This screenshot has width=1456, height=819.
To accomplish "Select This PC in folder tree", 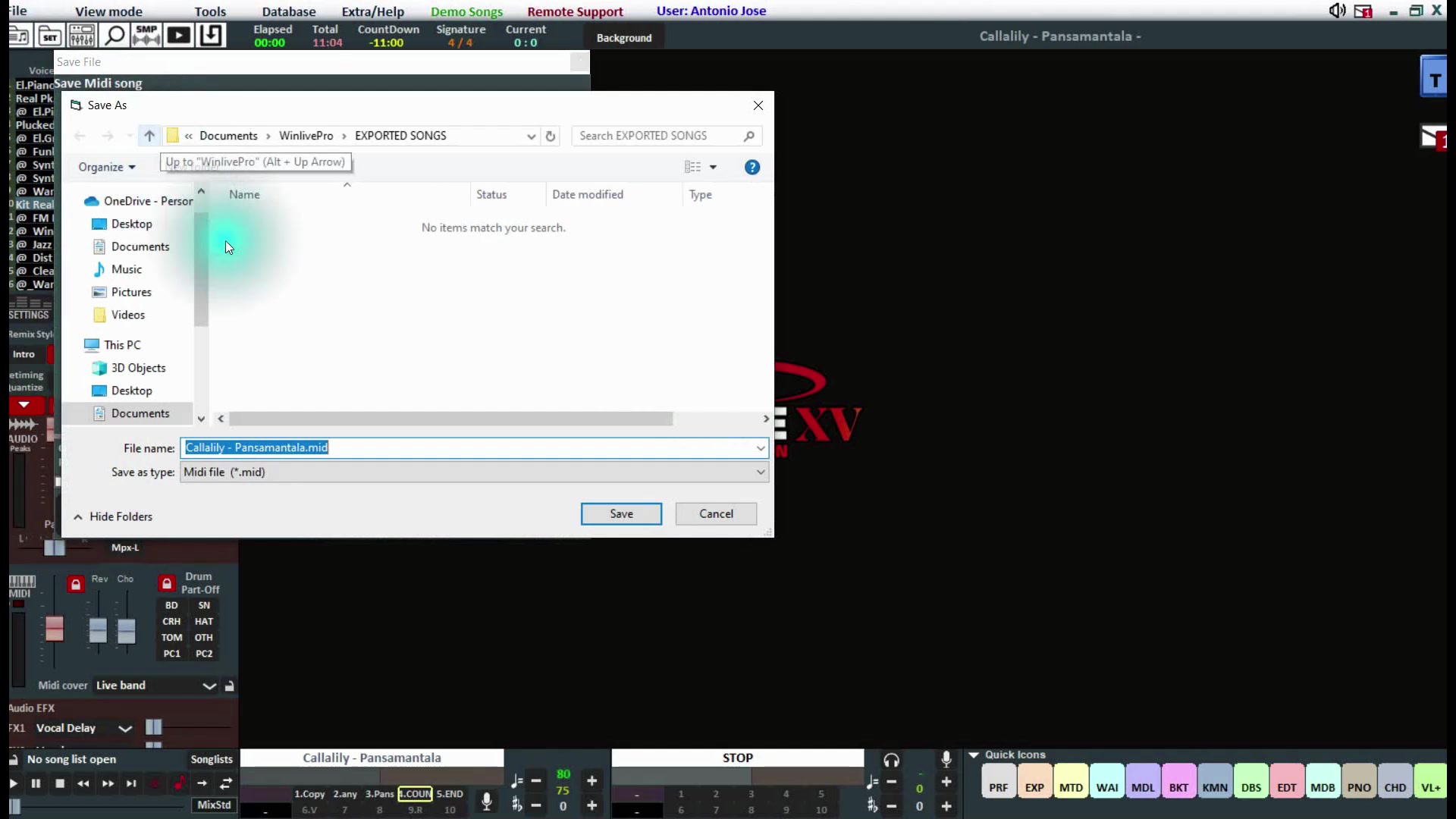I will [x=122, y=345].
